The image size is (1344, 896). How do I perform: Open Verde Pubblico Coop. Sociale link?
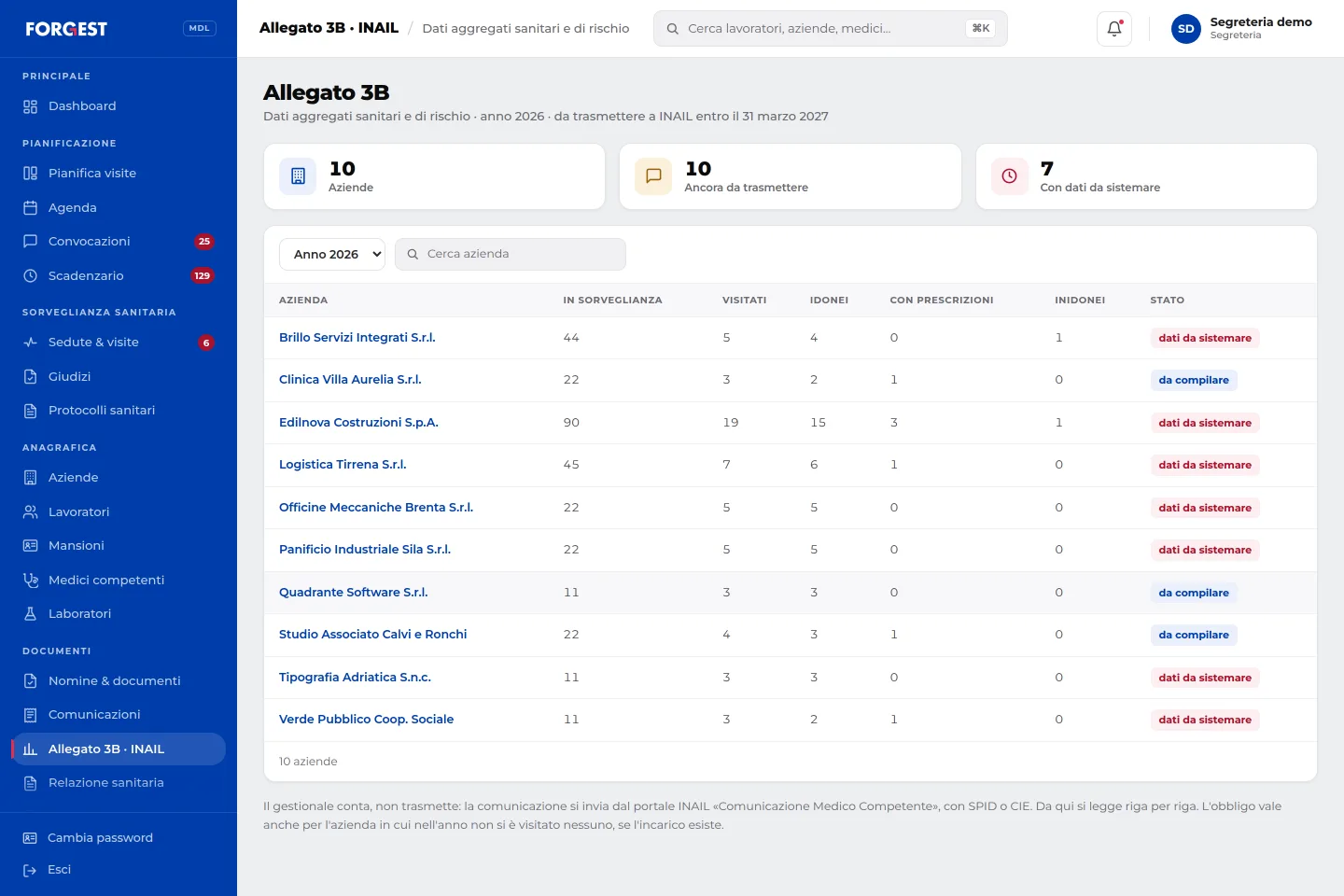366,720
